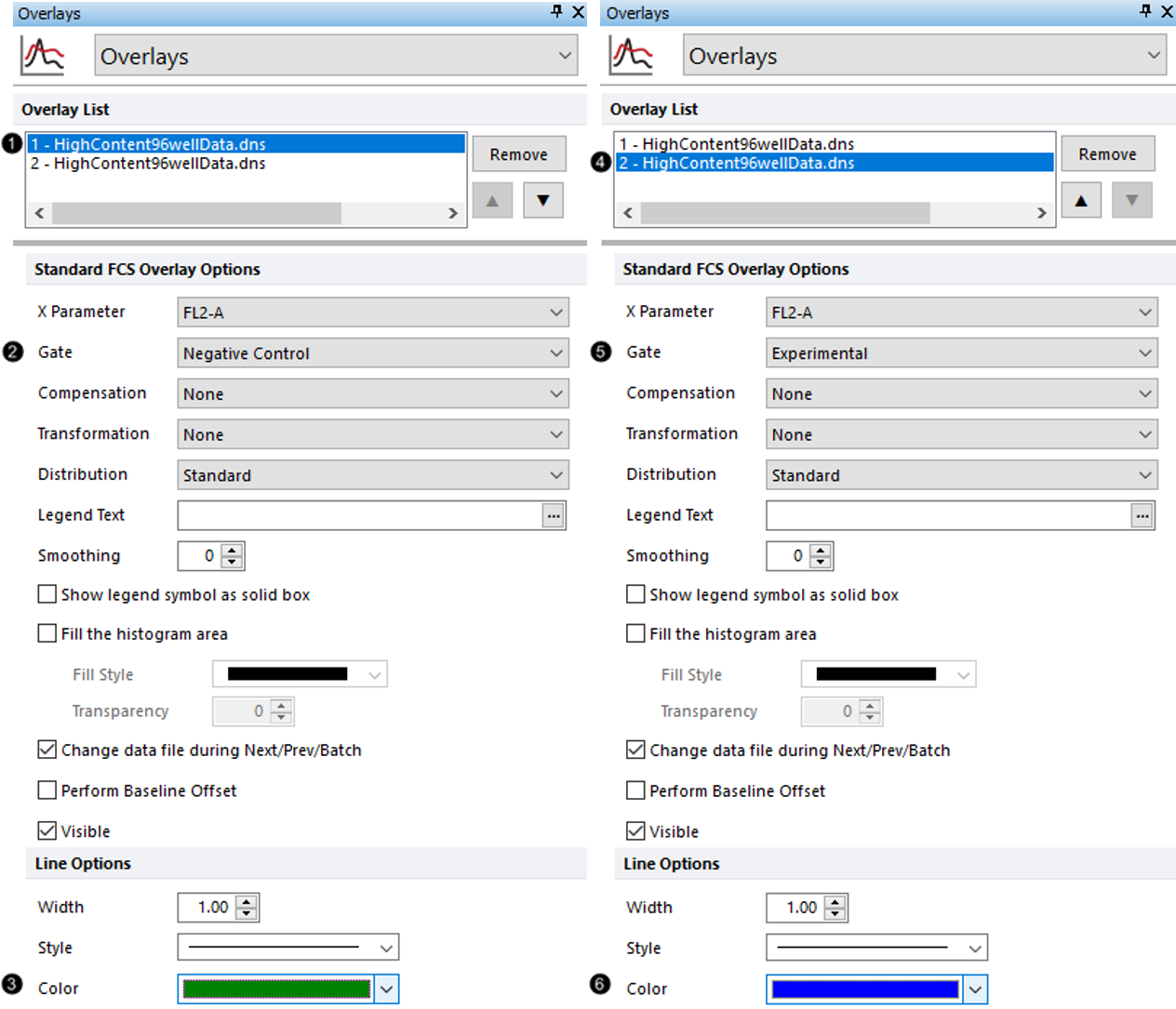The image size is (1176, 1009).
Task: Click the greyed-out move up arrow in the left panel
Action: (x=492, y=200)
